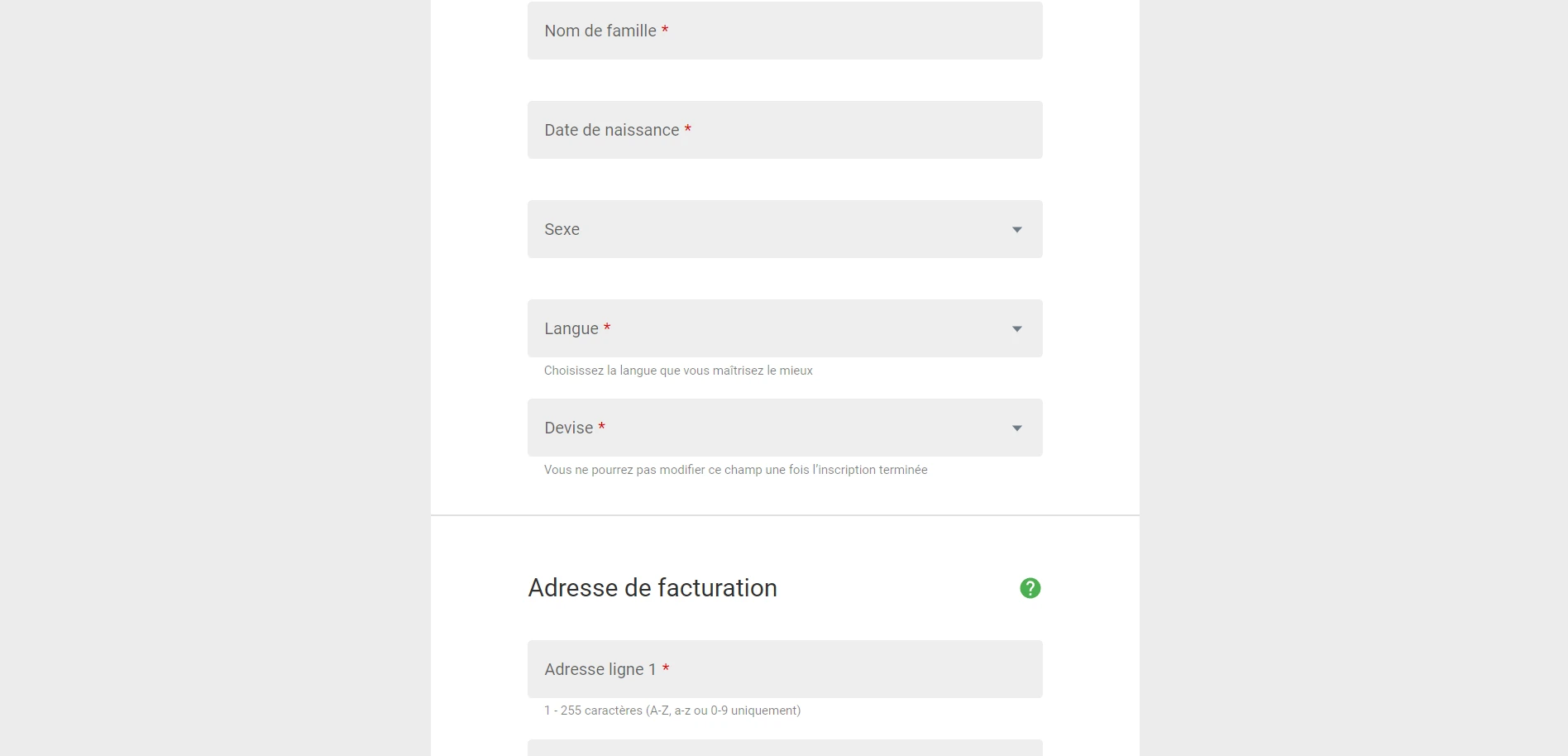The width and height of the screenshot is (1568, 756).
Task: Click the Langue label text
Action: (x=571, y=328)
